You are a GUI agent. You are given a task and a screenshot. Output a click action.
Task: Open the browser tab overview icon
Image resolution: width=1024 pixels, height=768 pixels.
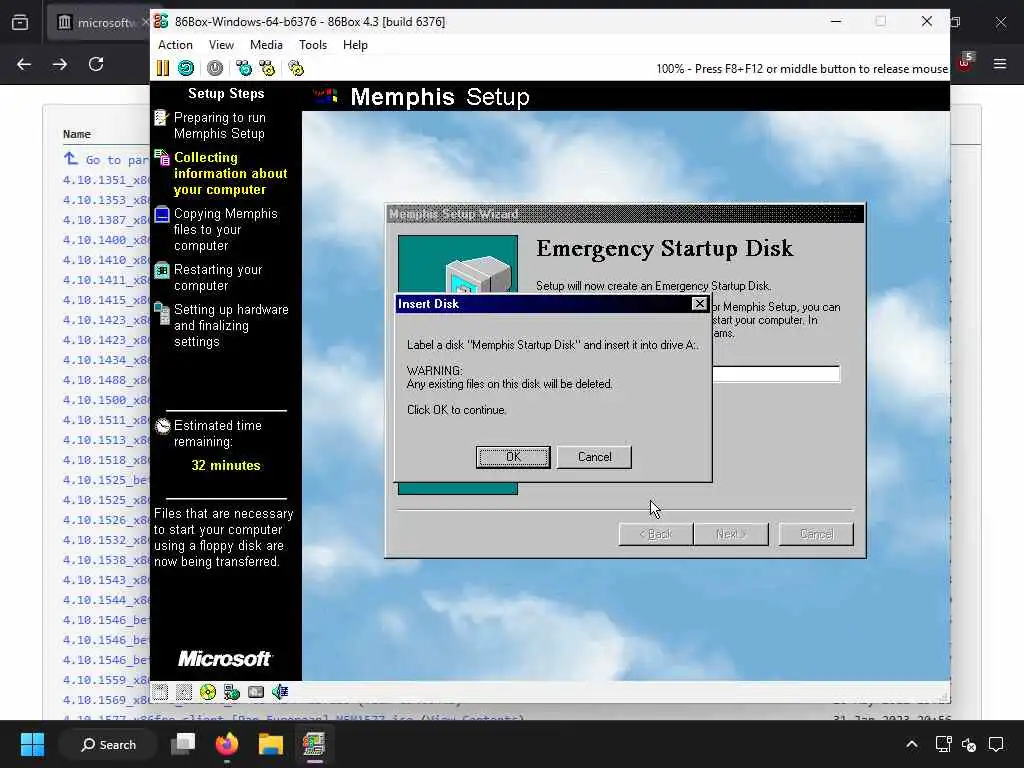20,22
